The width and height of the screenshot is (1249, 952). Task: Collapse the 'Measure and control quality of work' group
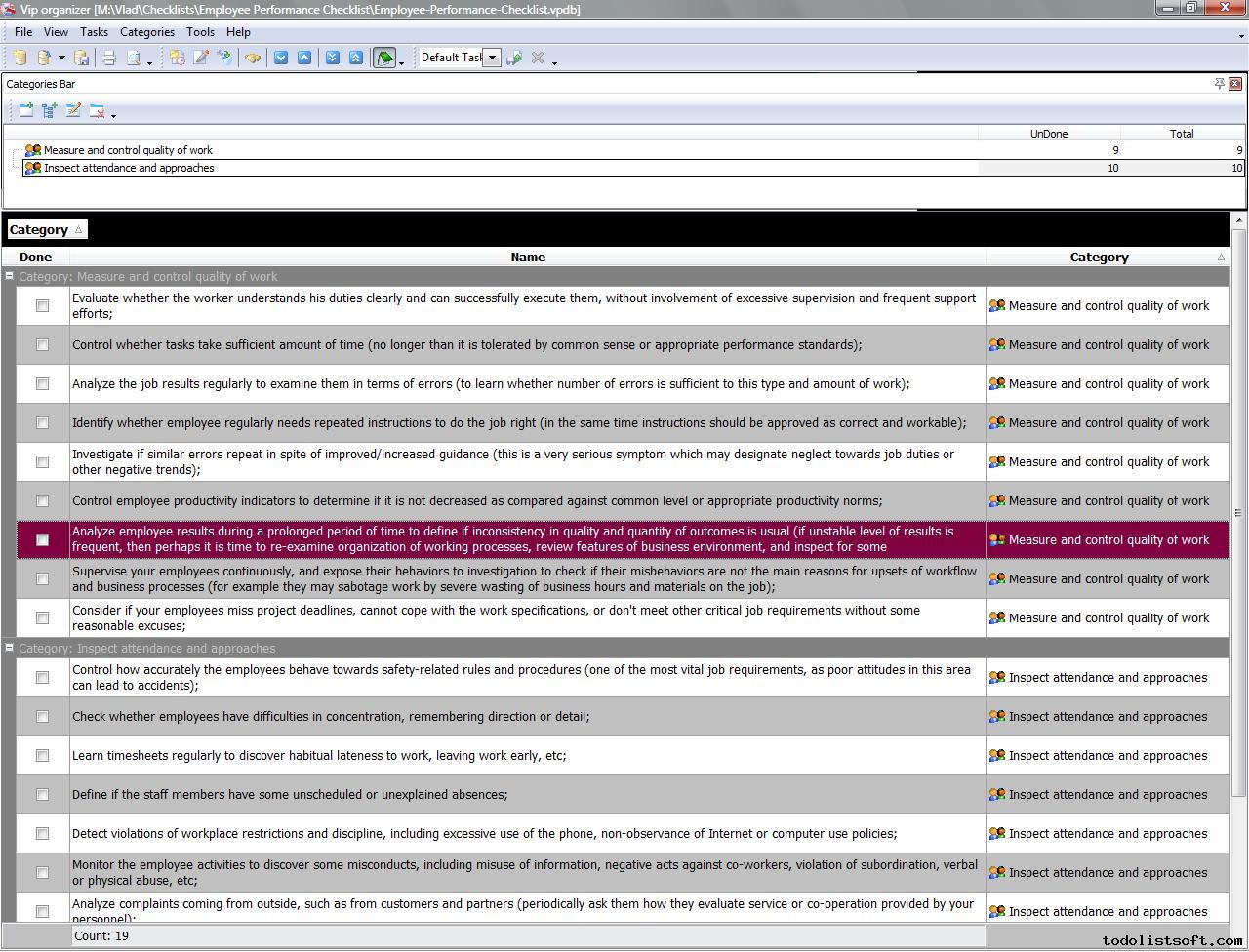click(10, 277)
